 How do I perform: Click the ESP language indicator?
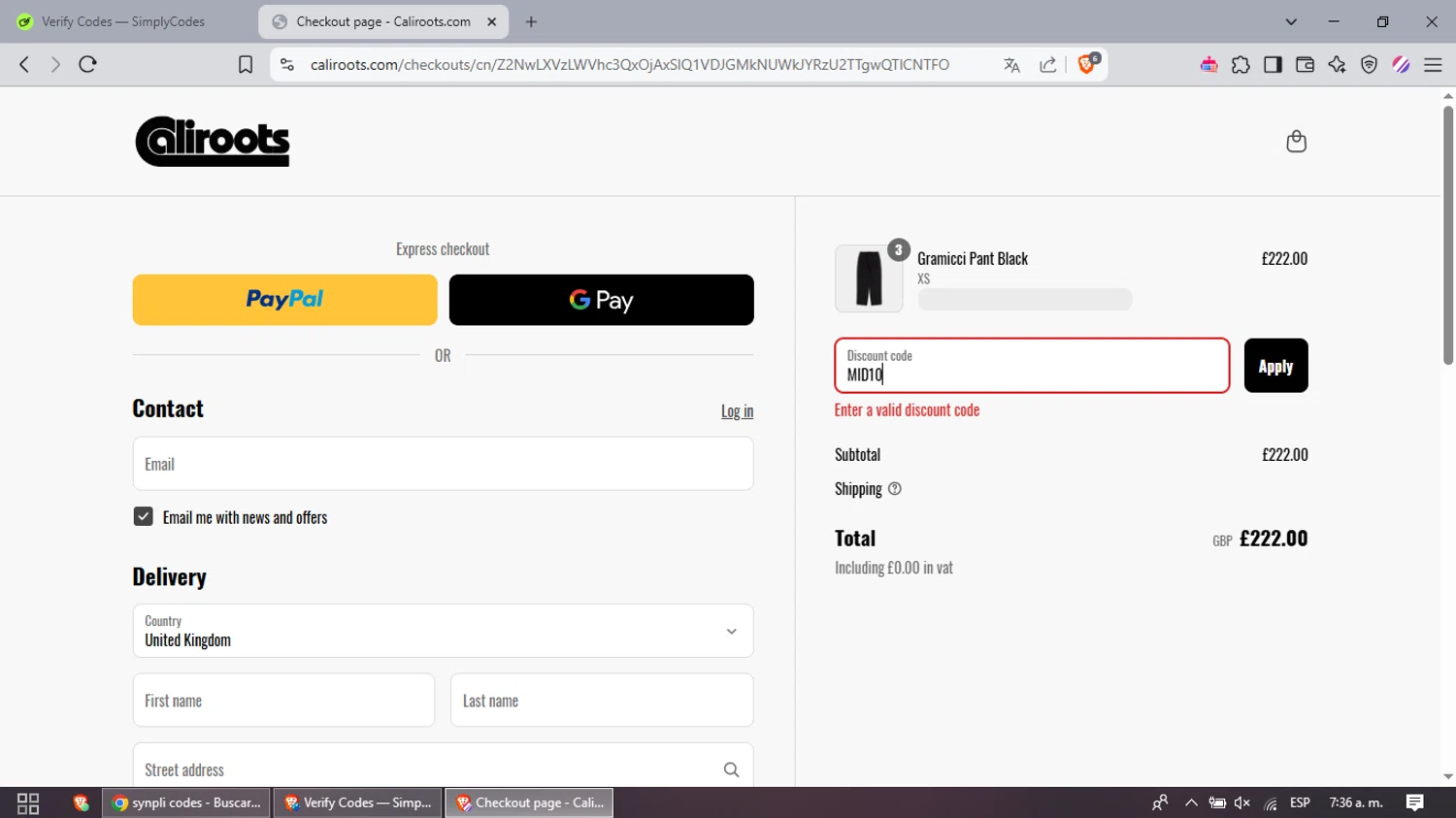pyautogui.click(x=1300, y=802)
